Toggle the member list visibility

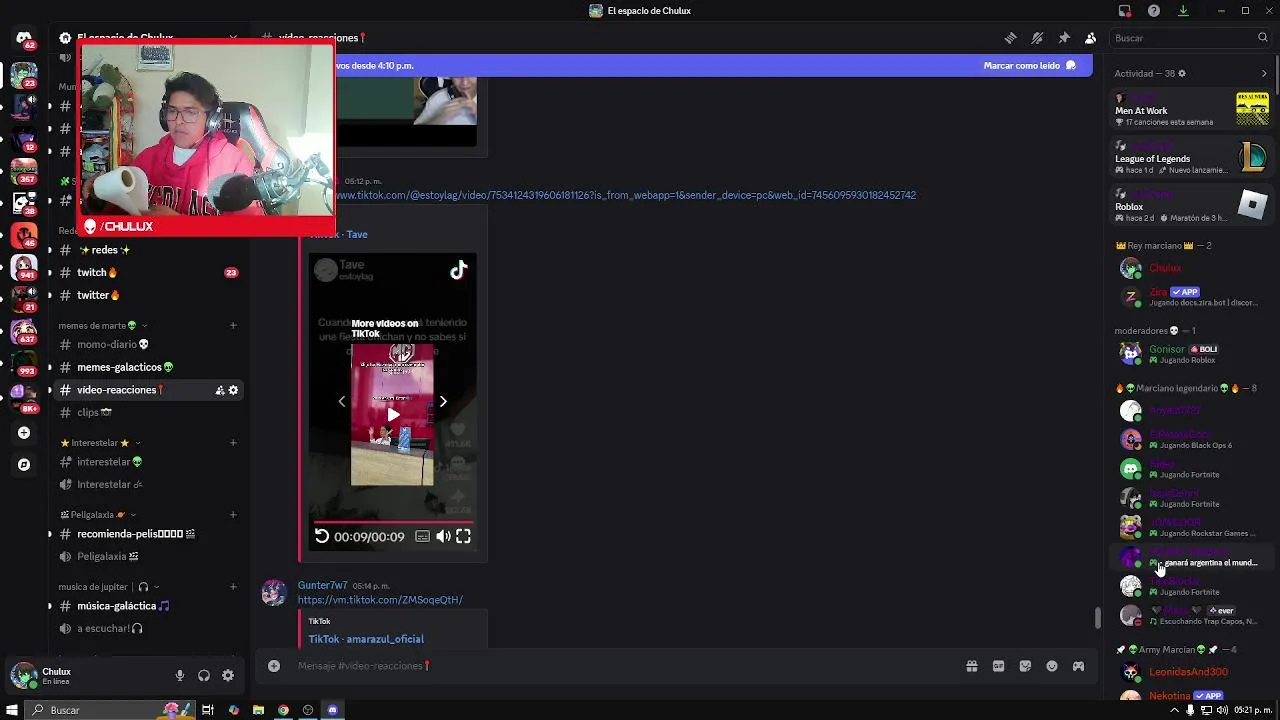click(x=1090, y=38)
